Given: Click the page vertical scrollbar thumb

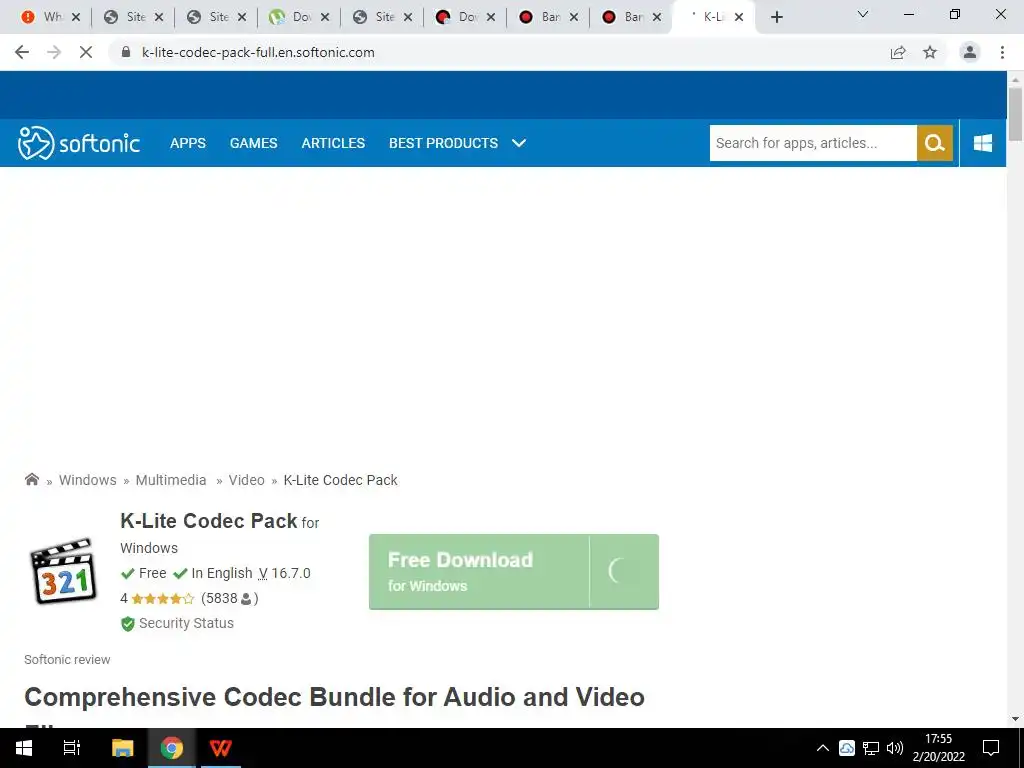Looking at the screenshot, I should (1015, 114).
